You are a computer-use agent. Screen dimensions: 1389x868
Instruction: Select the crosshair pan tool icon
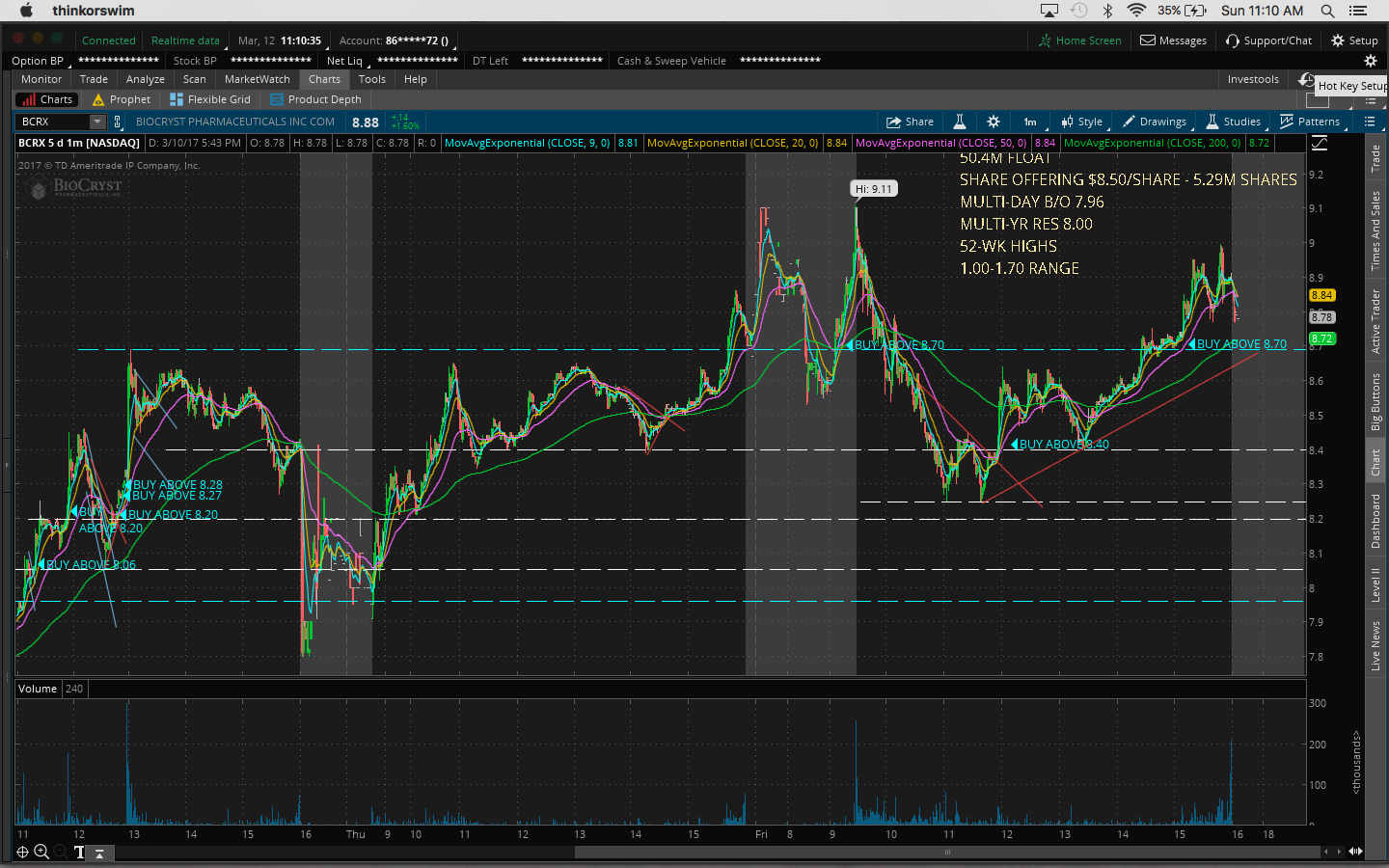point(22,852)
